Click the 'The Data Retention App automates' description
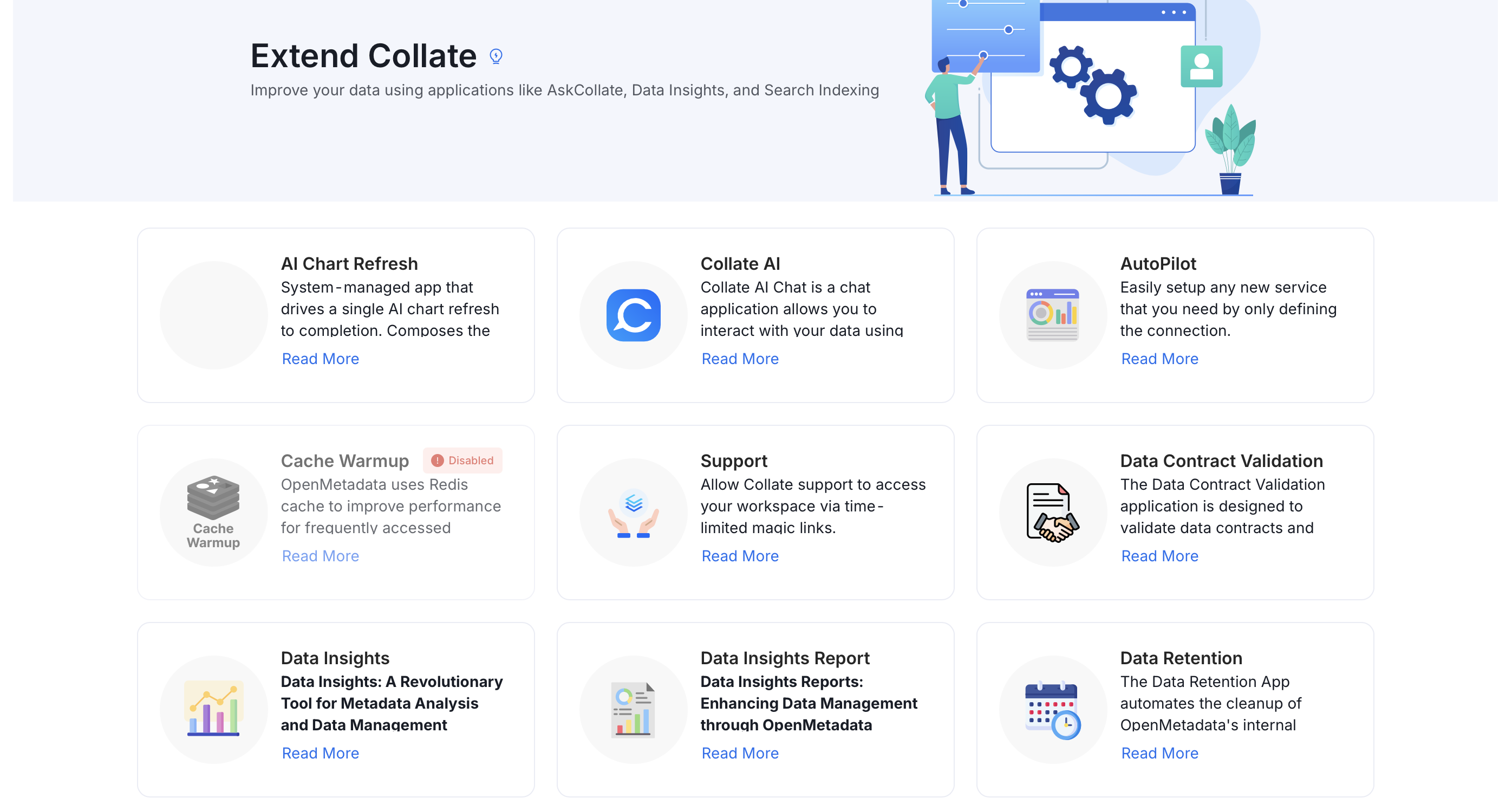1512x804 pixels. [1211, 704]
